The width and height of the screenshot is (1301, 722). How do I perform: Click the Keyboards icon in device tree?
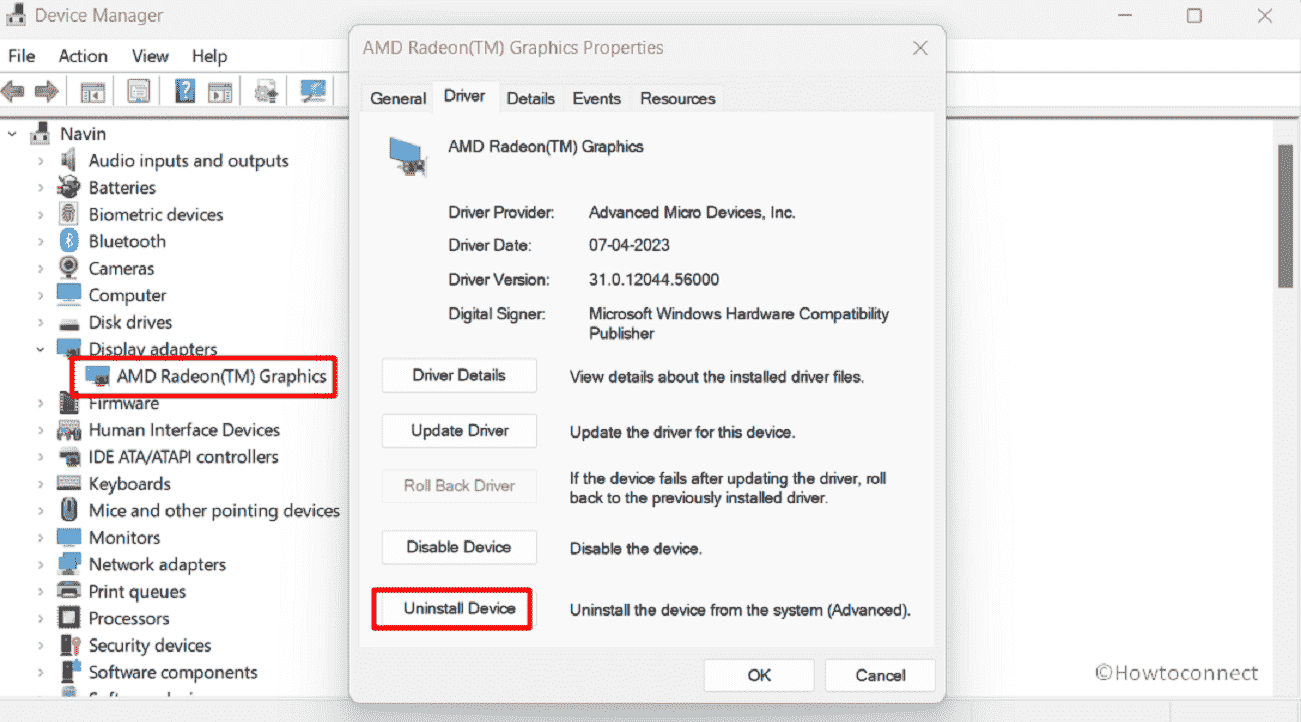[x=69, y=484]
